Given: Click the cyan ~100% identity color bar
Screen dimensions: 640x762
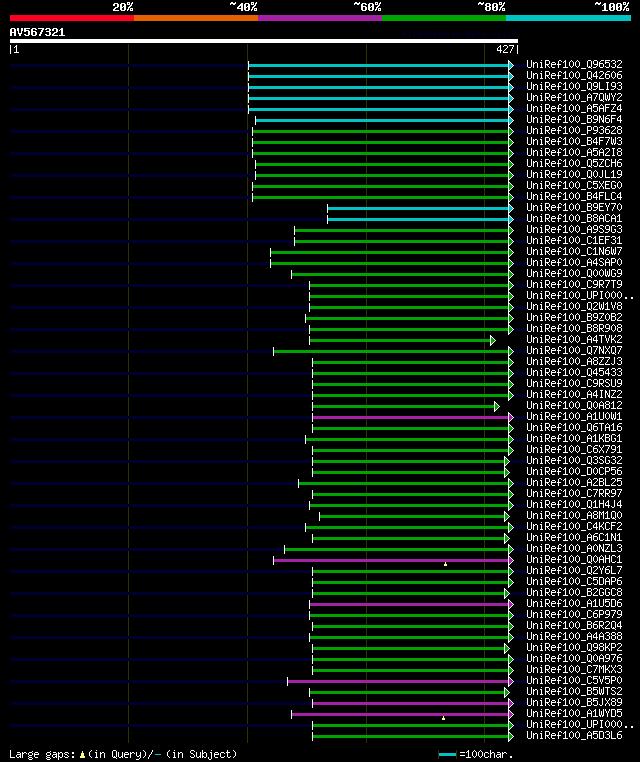Looking at the screenshot, I should (568, 18).
